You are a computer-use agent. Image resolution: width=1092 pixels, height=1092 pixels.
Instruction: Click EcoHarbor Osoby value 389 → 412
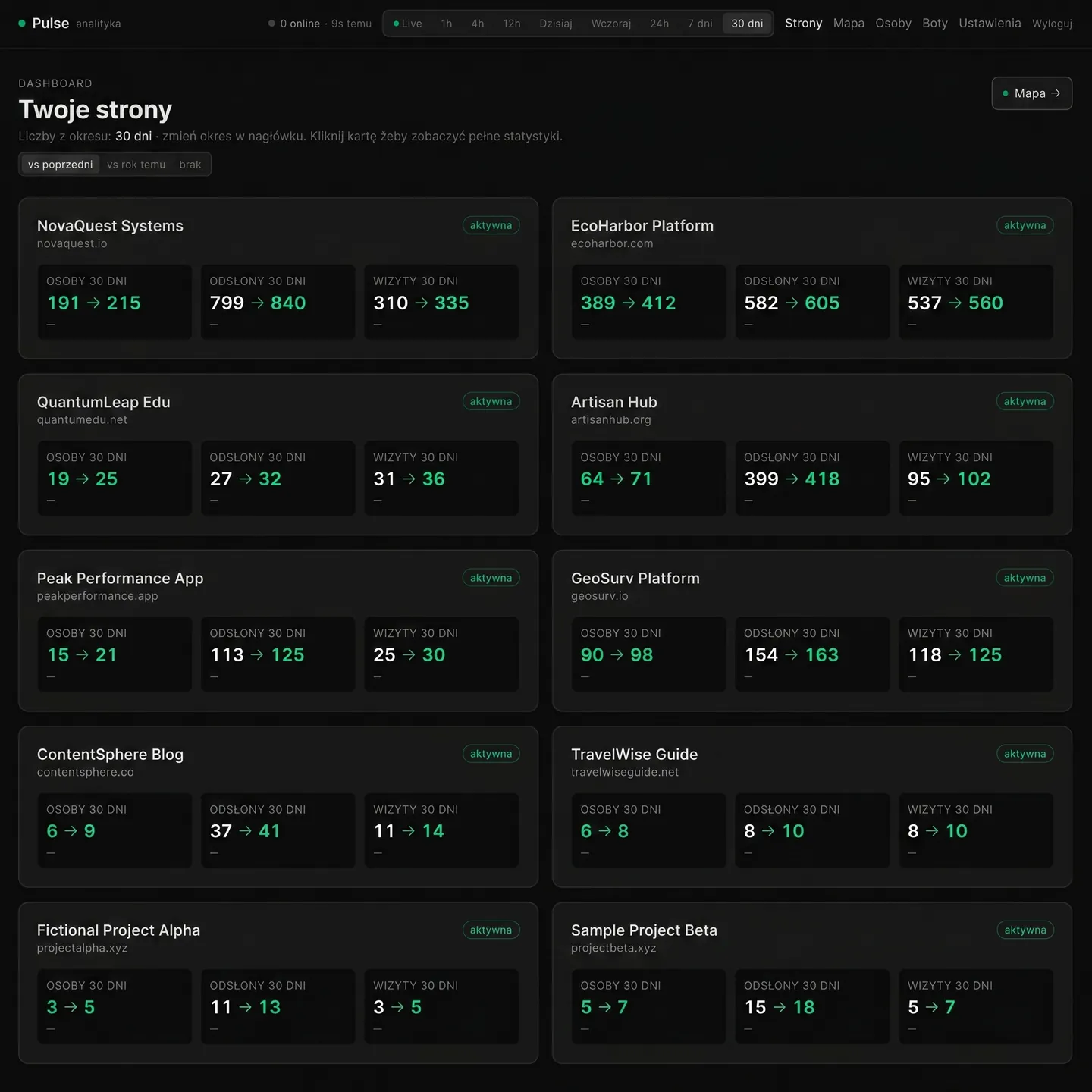(628, 303)
